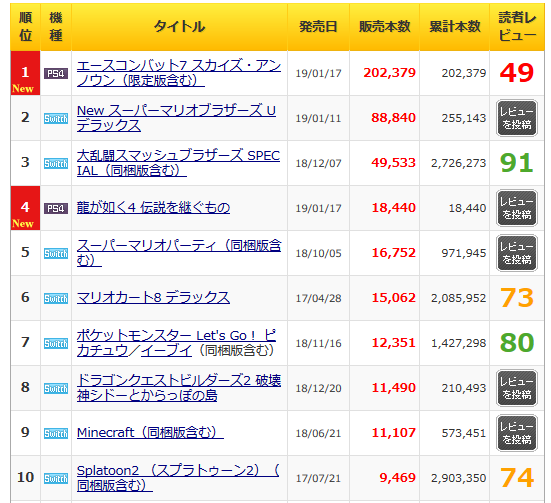Click the rank 4 New badge

point(25,208)
